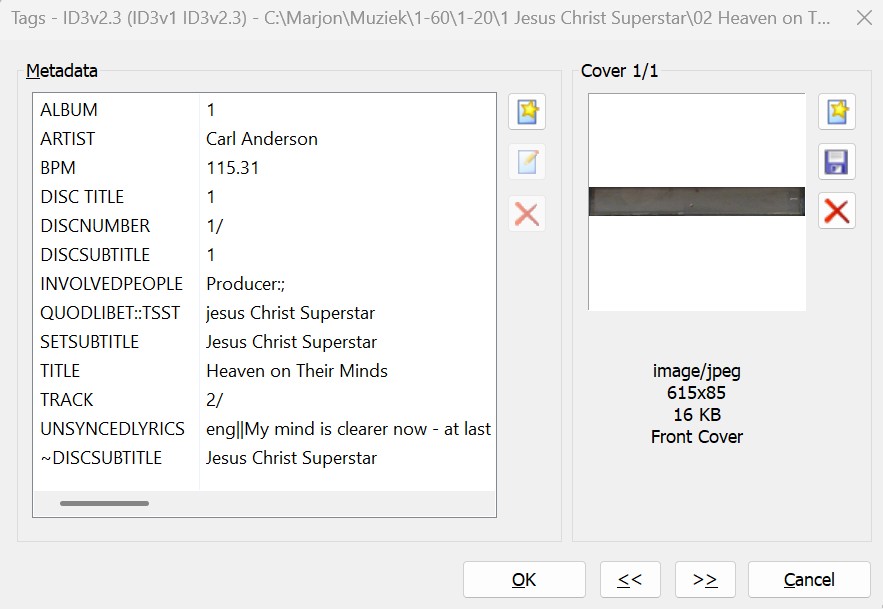The height and width of the screenshot is (609, 883).
Task: Click the edit metadata field icon
Action: [x=527, y=162]
